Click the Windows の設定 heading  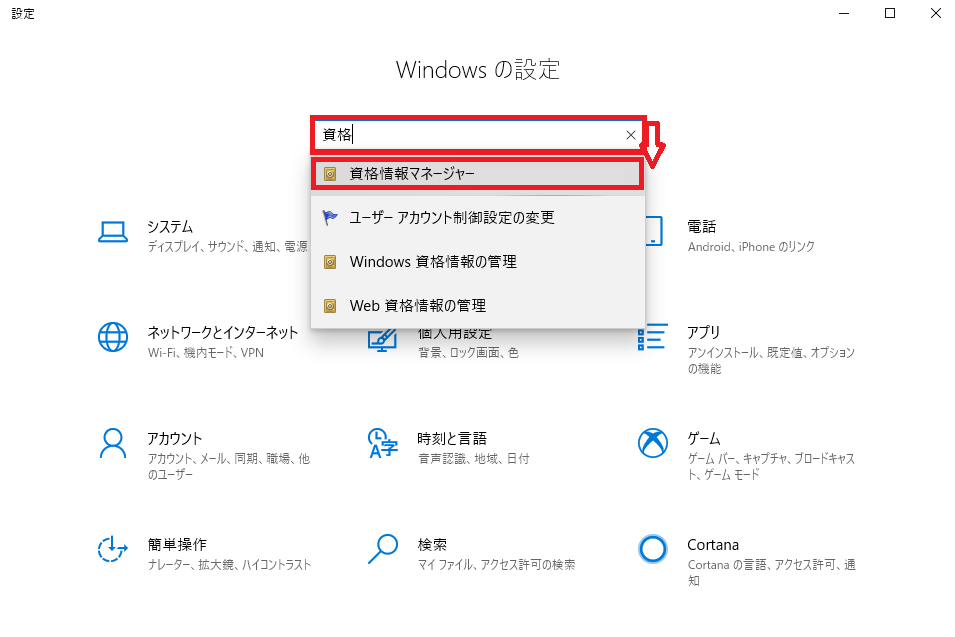point(478,69)
